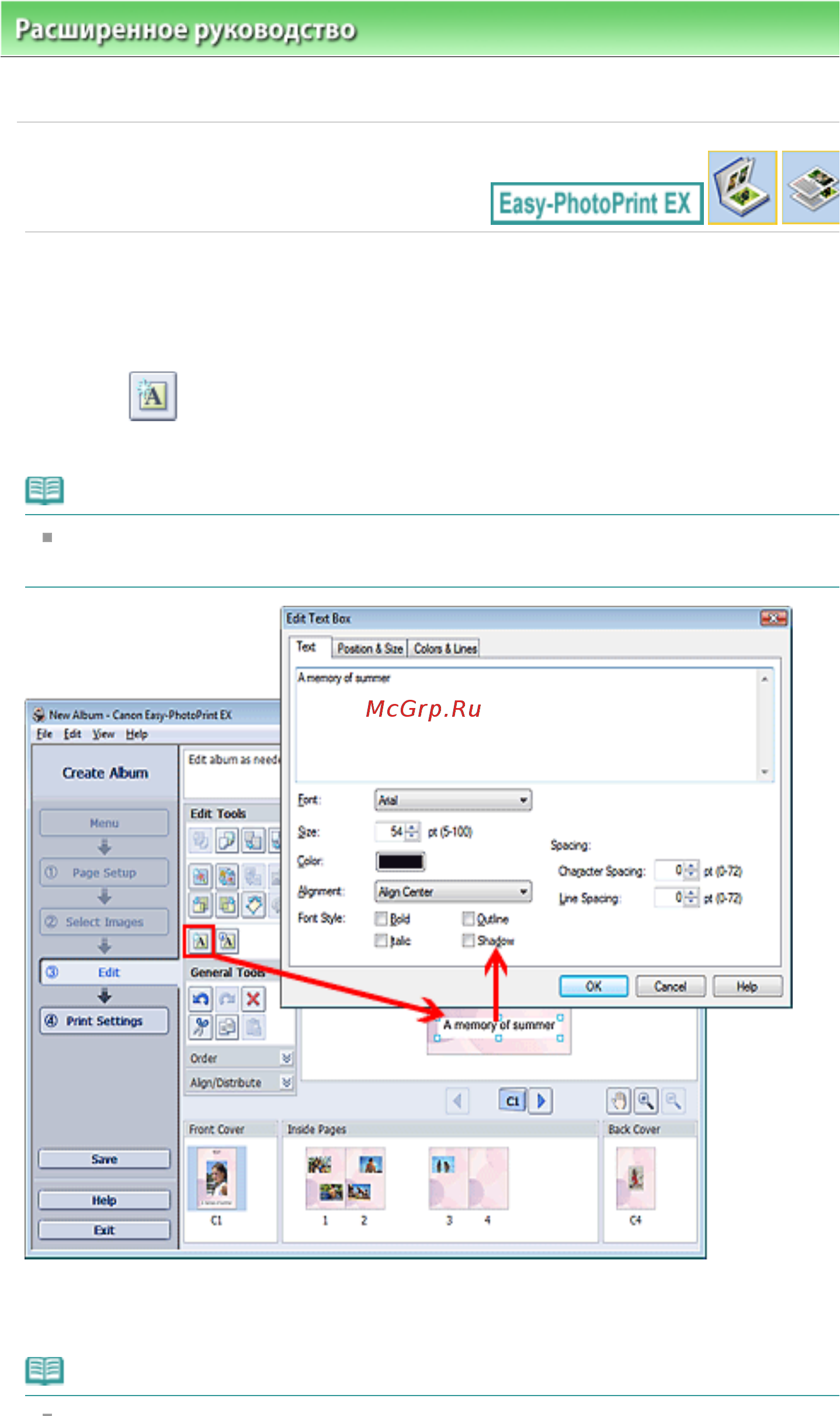Click the red X Delete icon in General Tools
Viewport: 840px width, 1416px height.
click(x=253, y=999)
